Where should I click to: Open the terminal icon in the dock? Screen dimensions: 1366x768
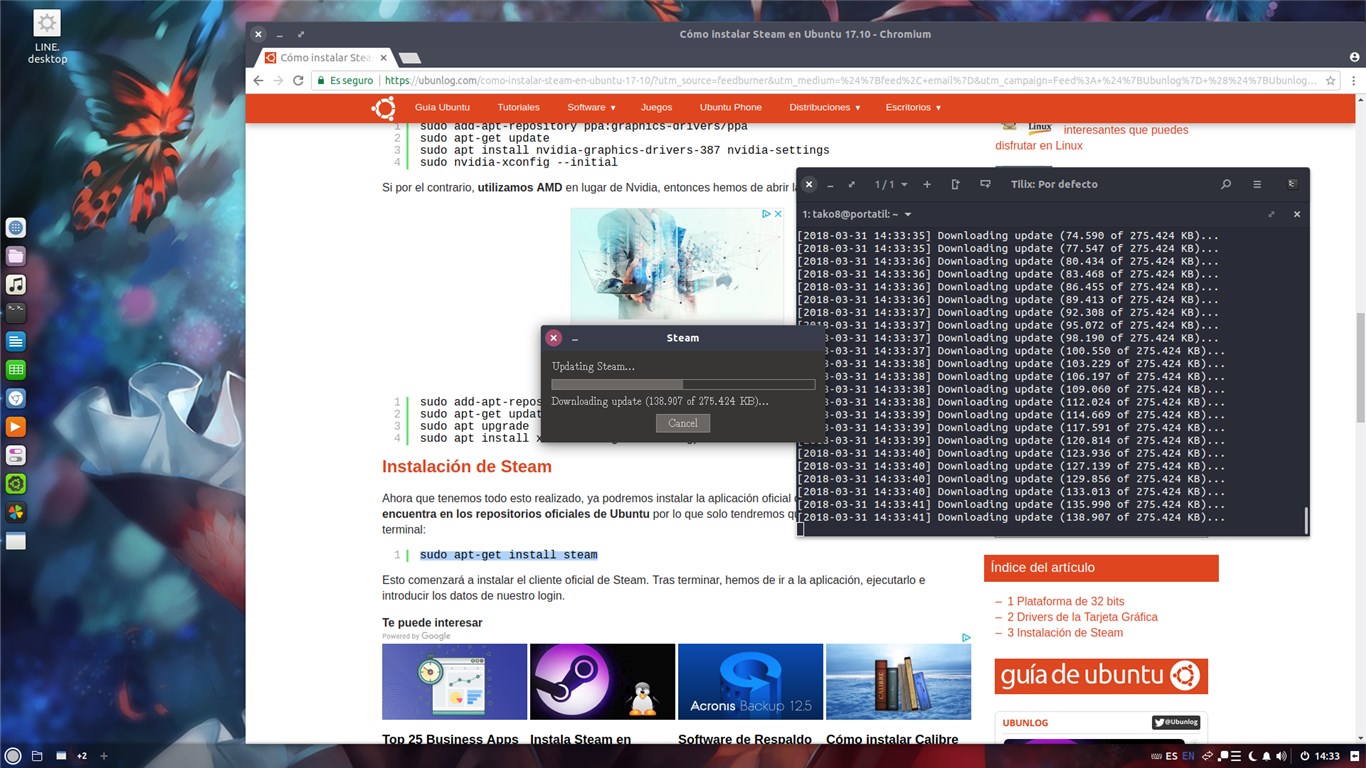click(15, 313)
